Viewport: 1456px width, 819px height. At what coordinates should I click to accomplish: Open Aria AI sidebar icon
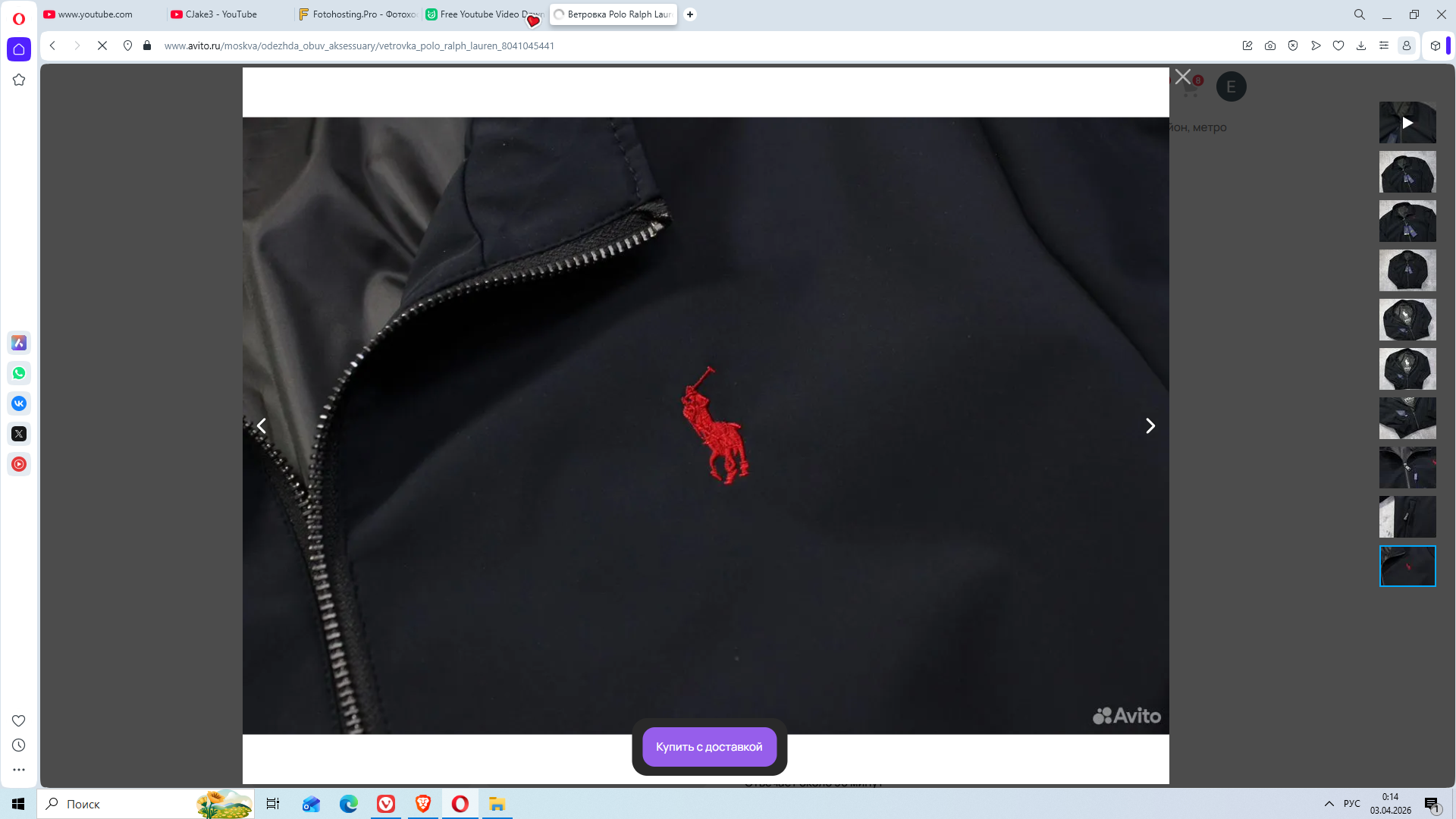pyautogui.click(x=19, y=343)
